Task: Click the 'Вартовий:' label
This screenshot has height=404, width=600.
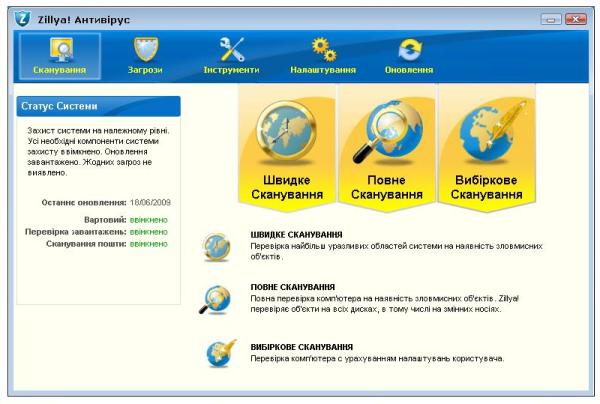Action: (x=105, y=220)
